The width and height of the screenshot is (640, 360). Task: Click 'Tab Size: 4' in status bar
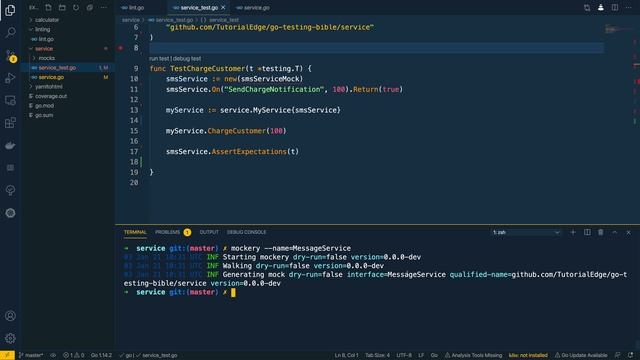(x=377, y=355)
